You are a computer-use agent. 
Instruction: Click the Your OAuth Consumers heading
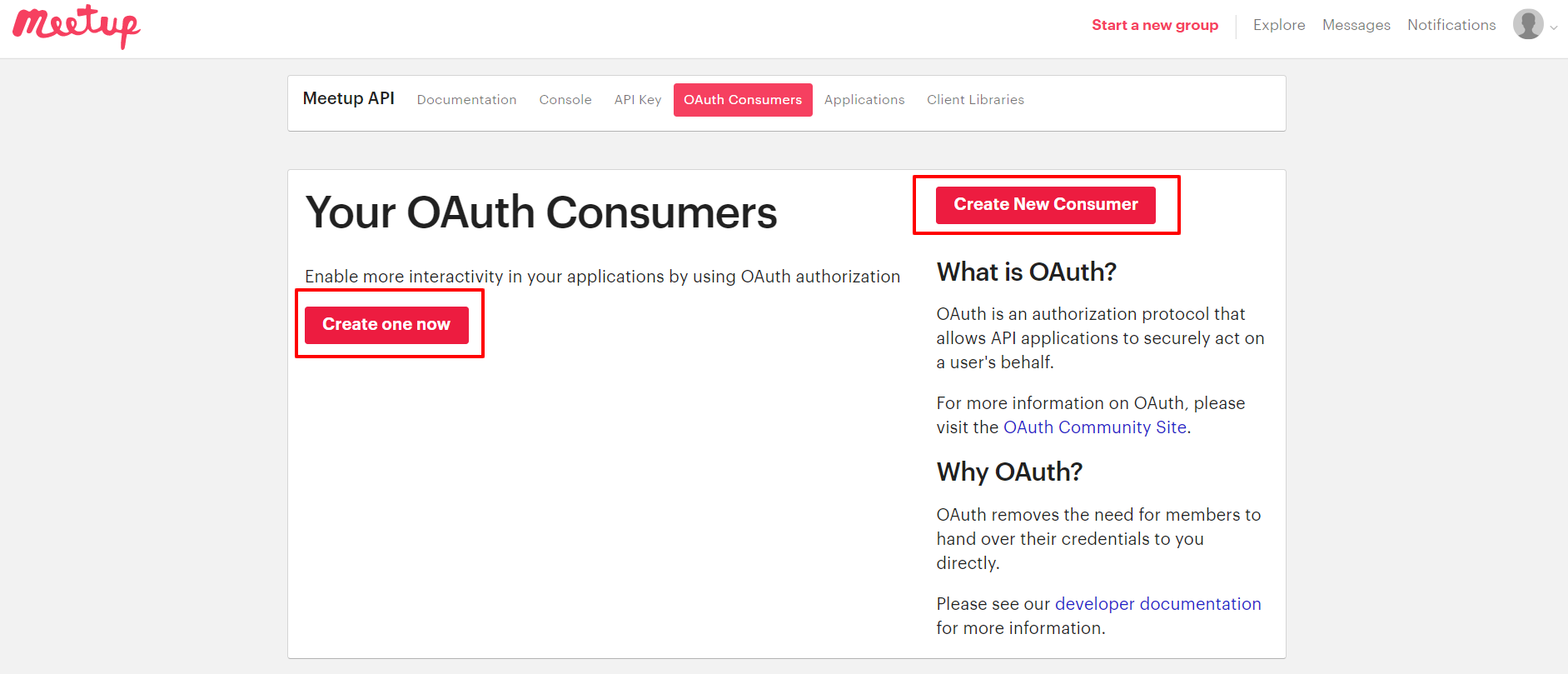click(541, 212)
